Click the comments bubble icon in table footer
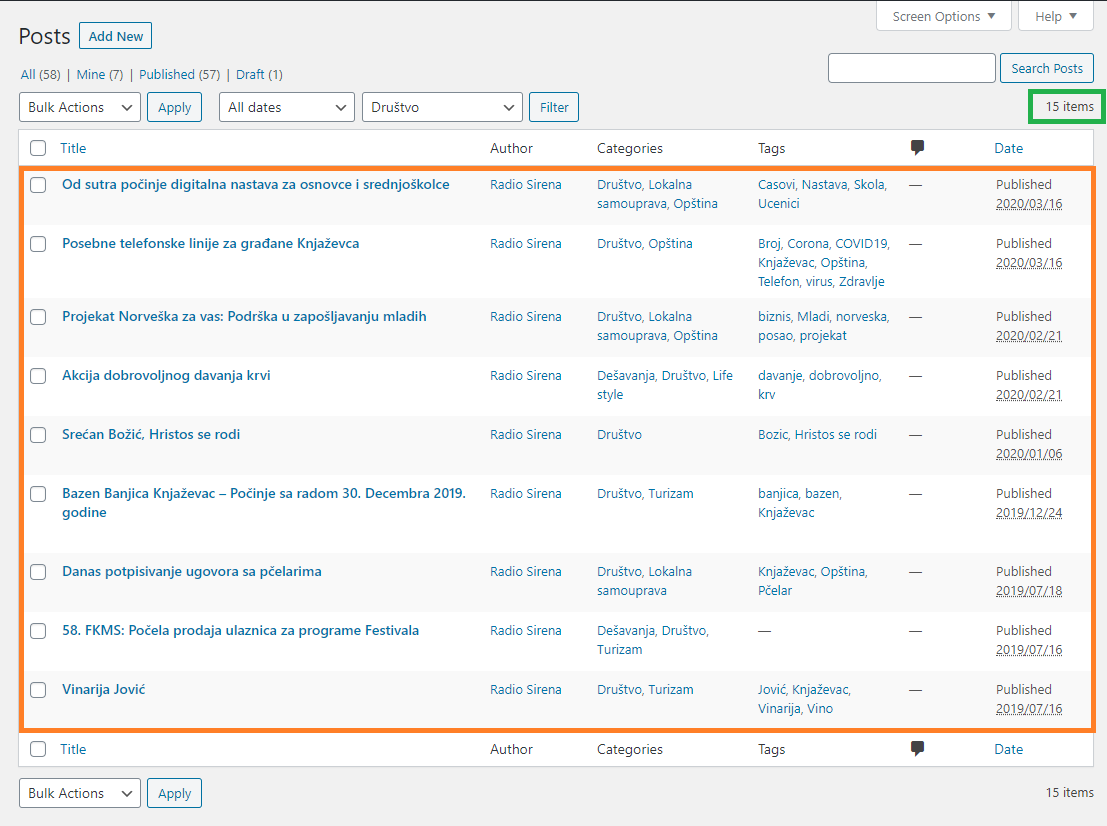 (917, 749)
